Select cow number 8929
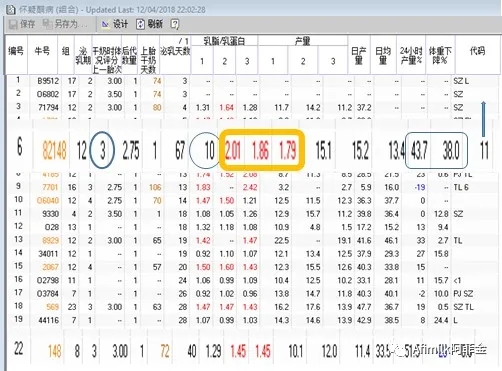 pyautogui.click(x=50, y=241)
